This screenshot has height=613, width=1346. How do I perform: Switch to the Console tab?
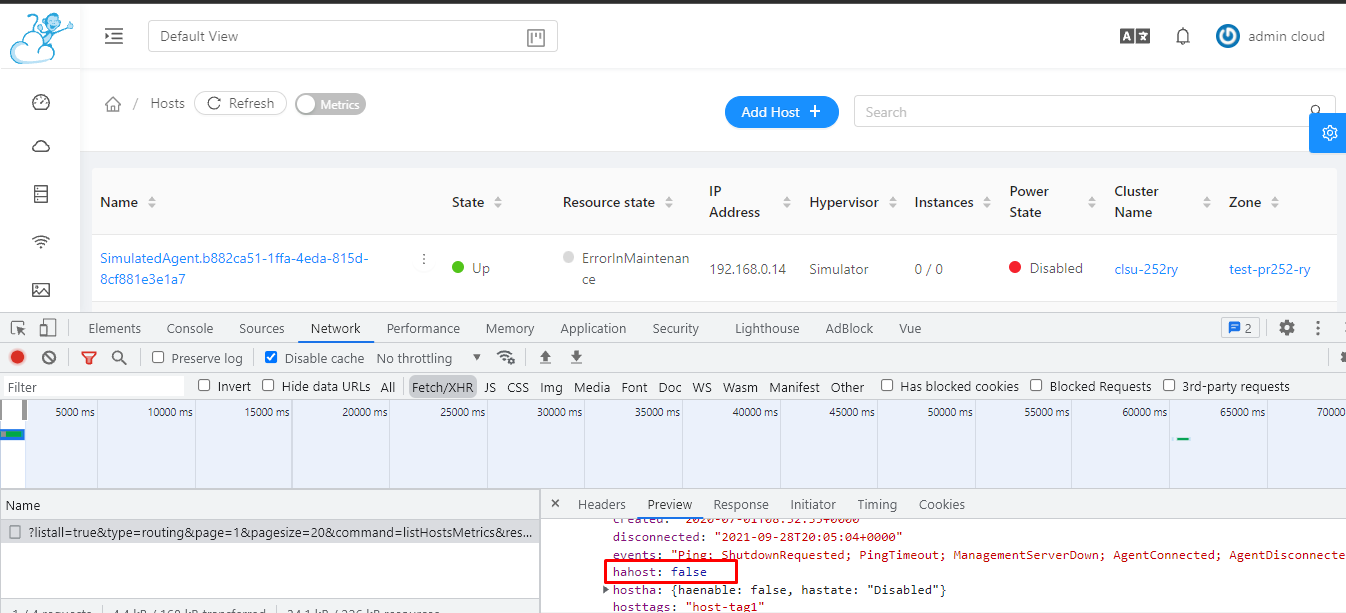[x=189, y=327]
